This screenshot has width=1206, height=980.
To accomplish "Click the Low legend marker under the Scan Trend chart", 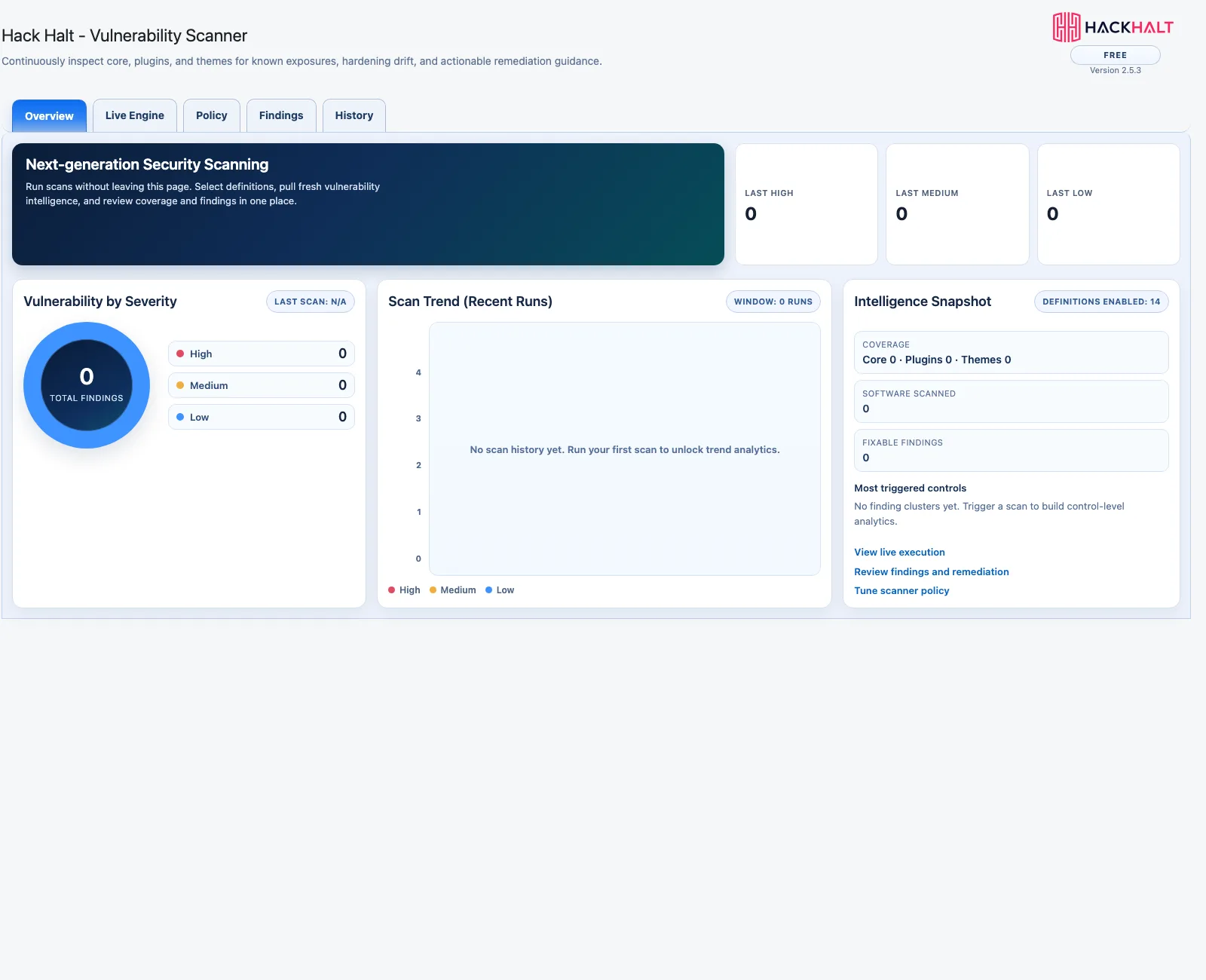I will pyautogui.click(x=489, y=590).
